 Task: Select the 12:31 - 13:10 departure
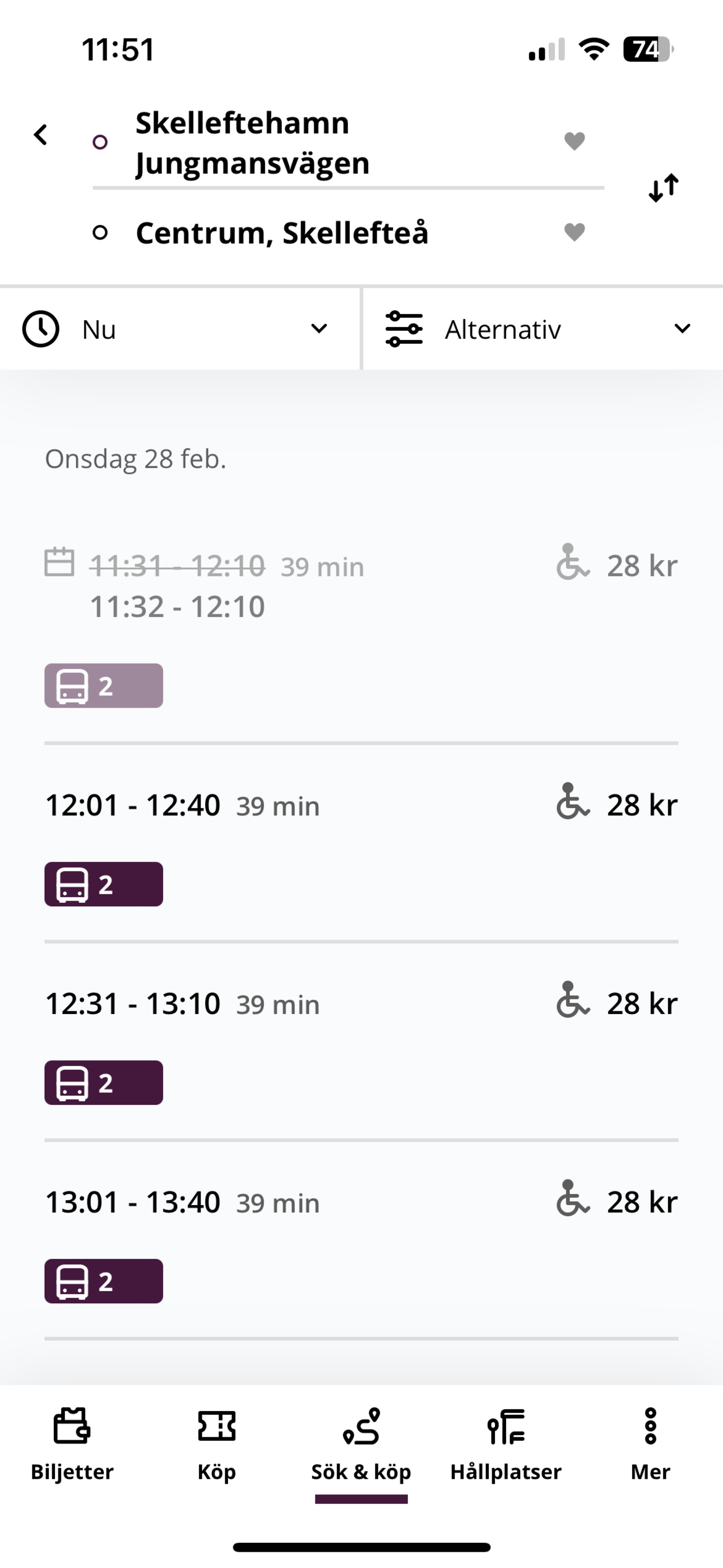(x=361, y=1041)
